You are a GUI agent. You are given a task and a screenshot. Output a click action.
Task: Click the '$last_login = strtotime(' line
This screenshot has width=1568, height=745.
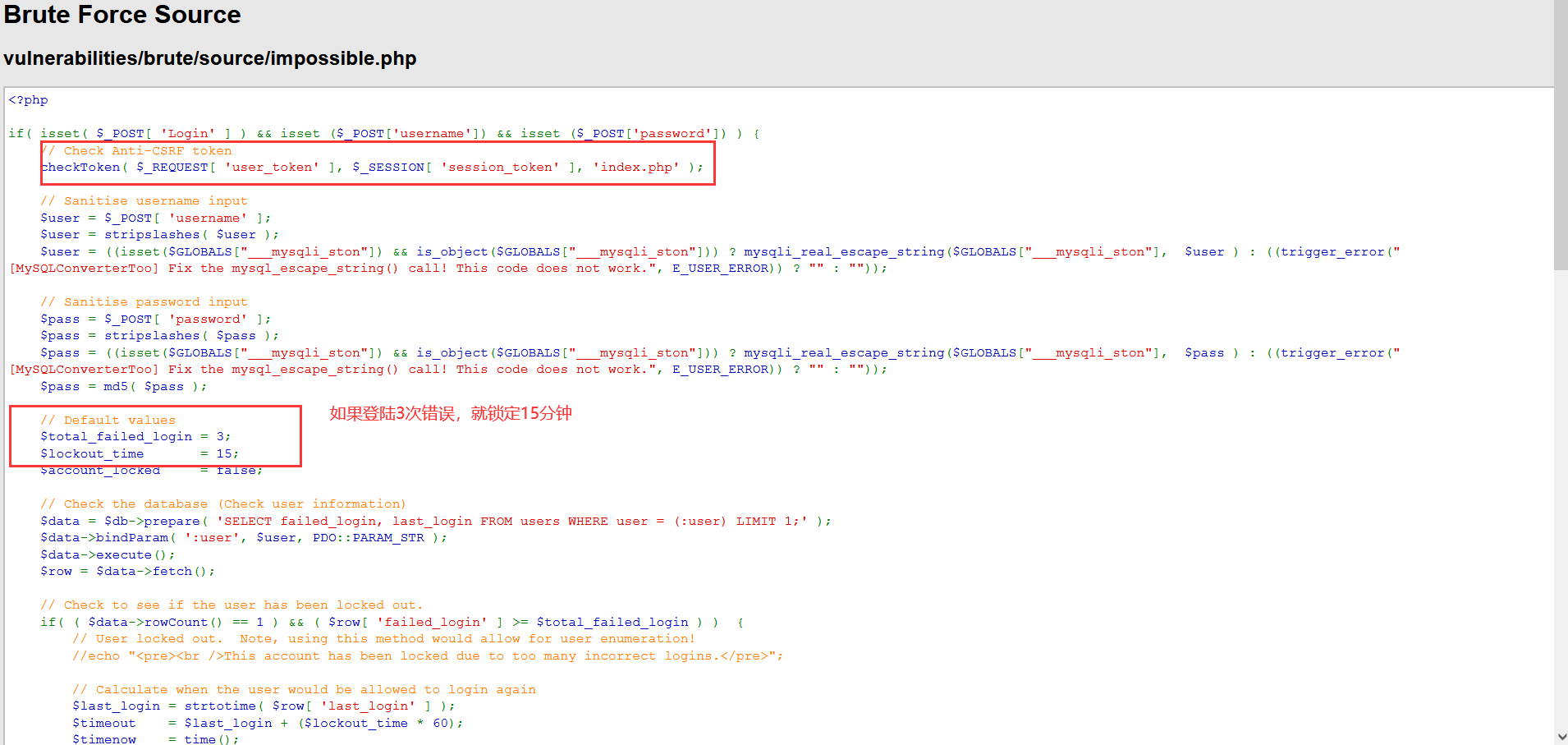tap(264, 706)
